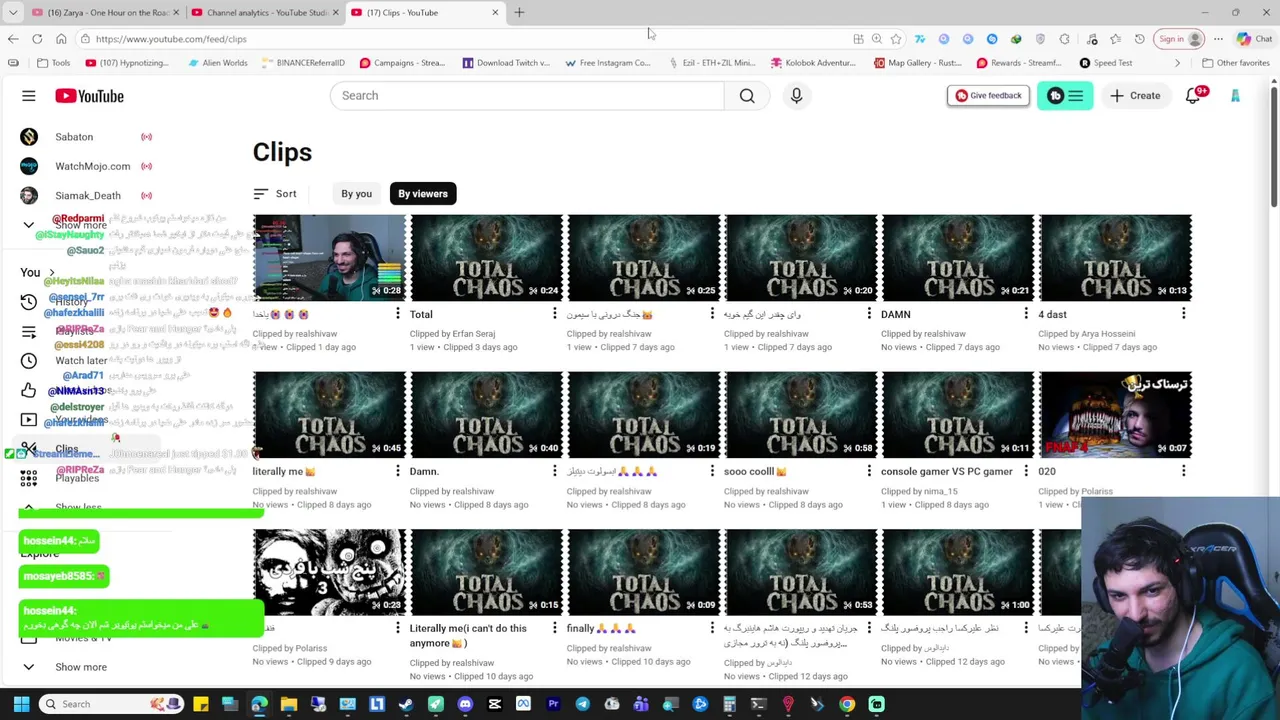Open options for the Total clip
This screenshot has height=720, width=1280.
[555, 314]
